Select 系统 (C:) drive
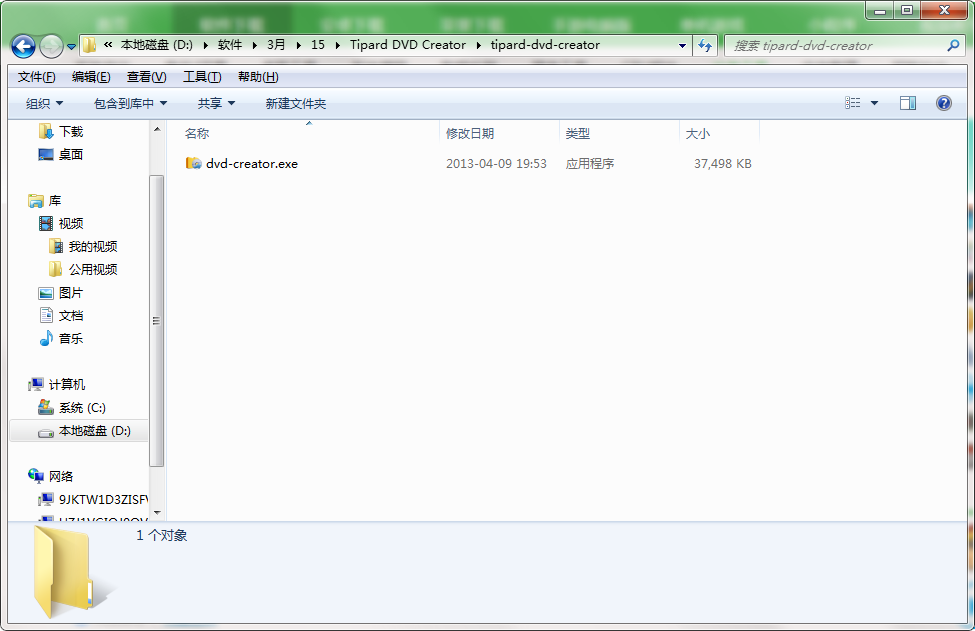Image resolution: width=975 pixels, height=631 pixels. coord(82,408)
